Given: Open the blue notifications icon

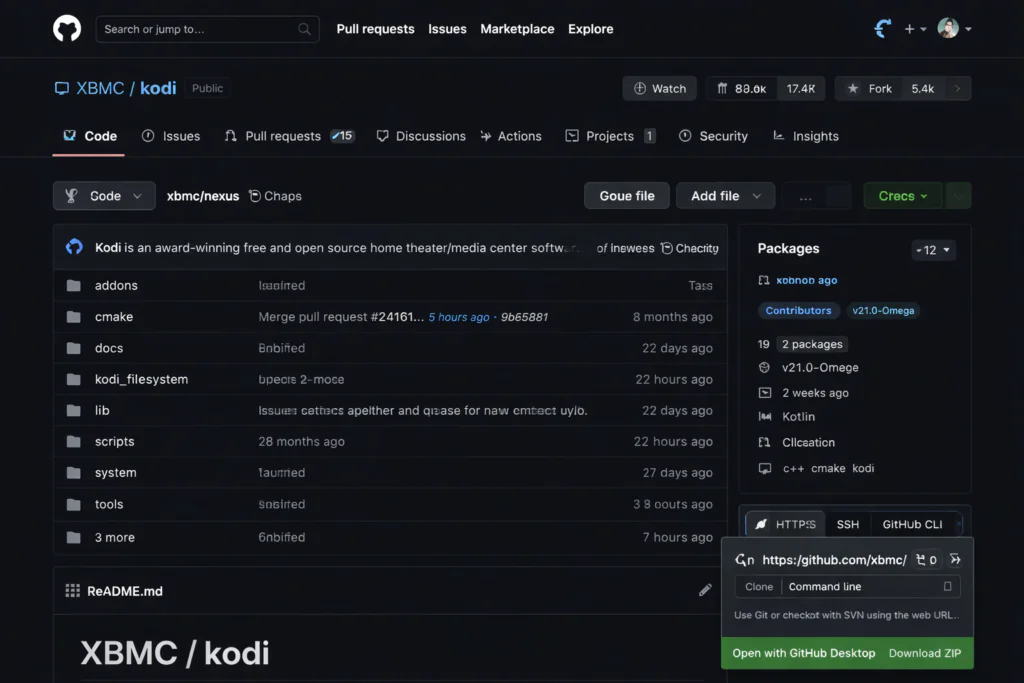Looking at the screenshot, I should click(x=883, y=29).
